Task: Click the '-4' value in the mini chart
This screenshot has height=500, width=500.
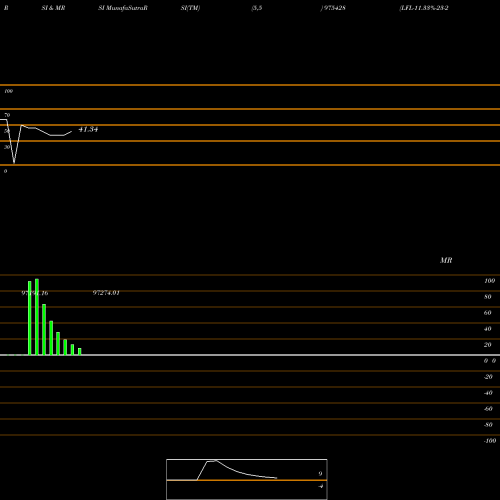Action: click(320, 486)
